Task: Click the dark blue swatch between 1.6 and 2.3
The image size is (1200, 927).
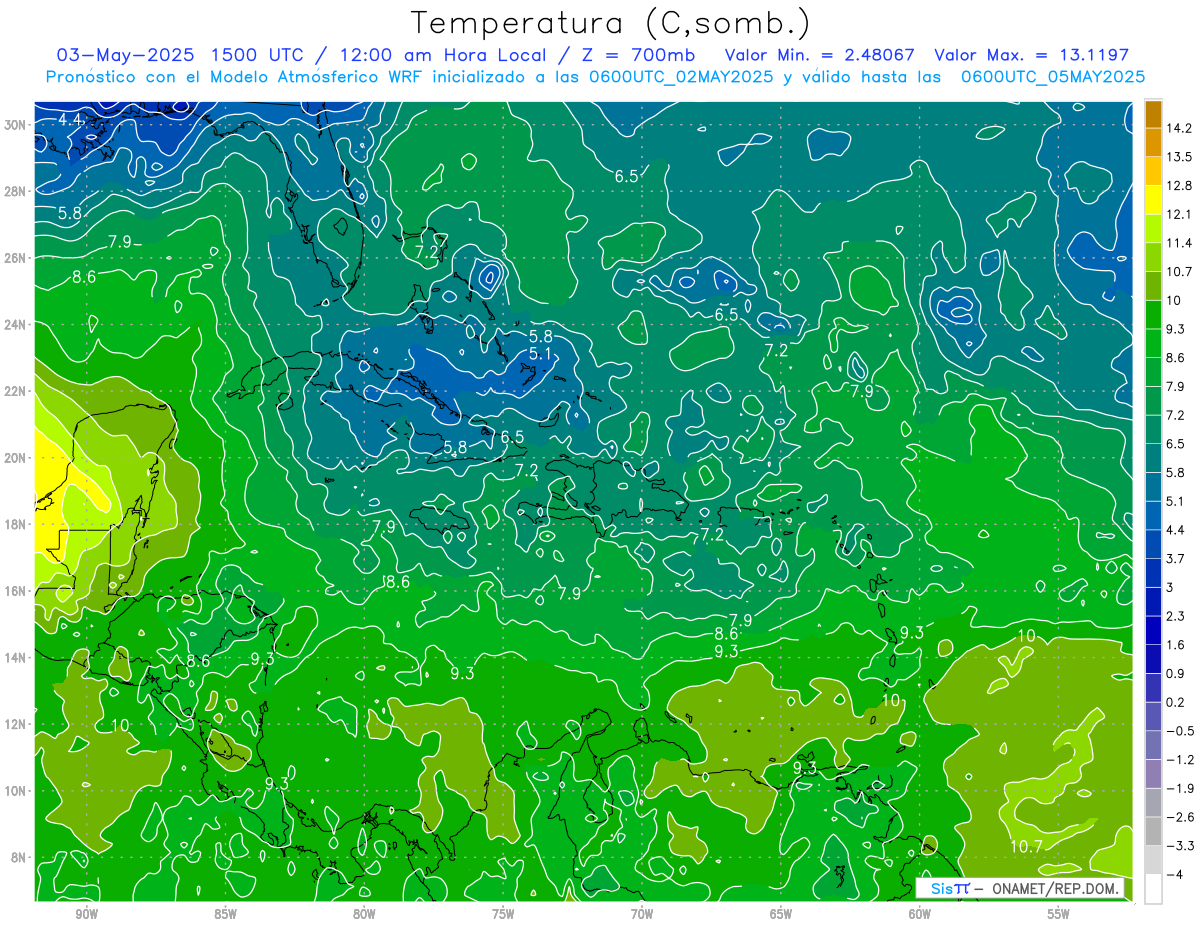Action: coord(1153,630)
